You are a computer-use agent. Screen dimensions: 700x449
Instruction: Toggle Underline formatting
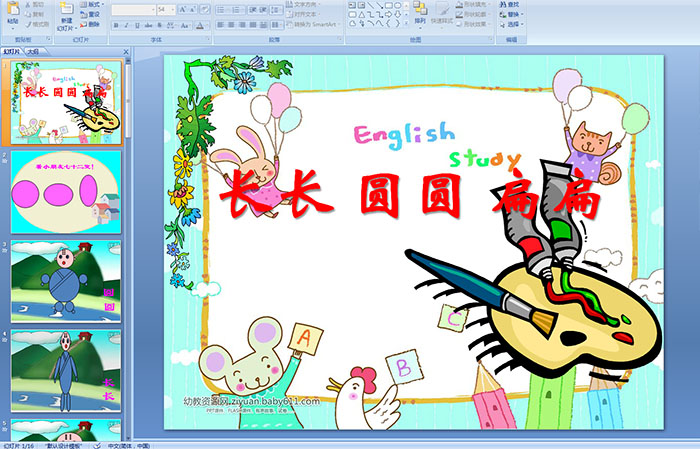click(137, 25)
